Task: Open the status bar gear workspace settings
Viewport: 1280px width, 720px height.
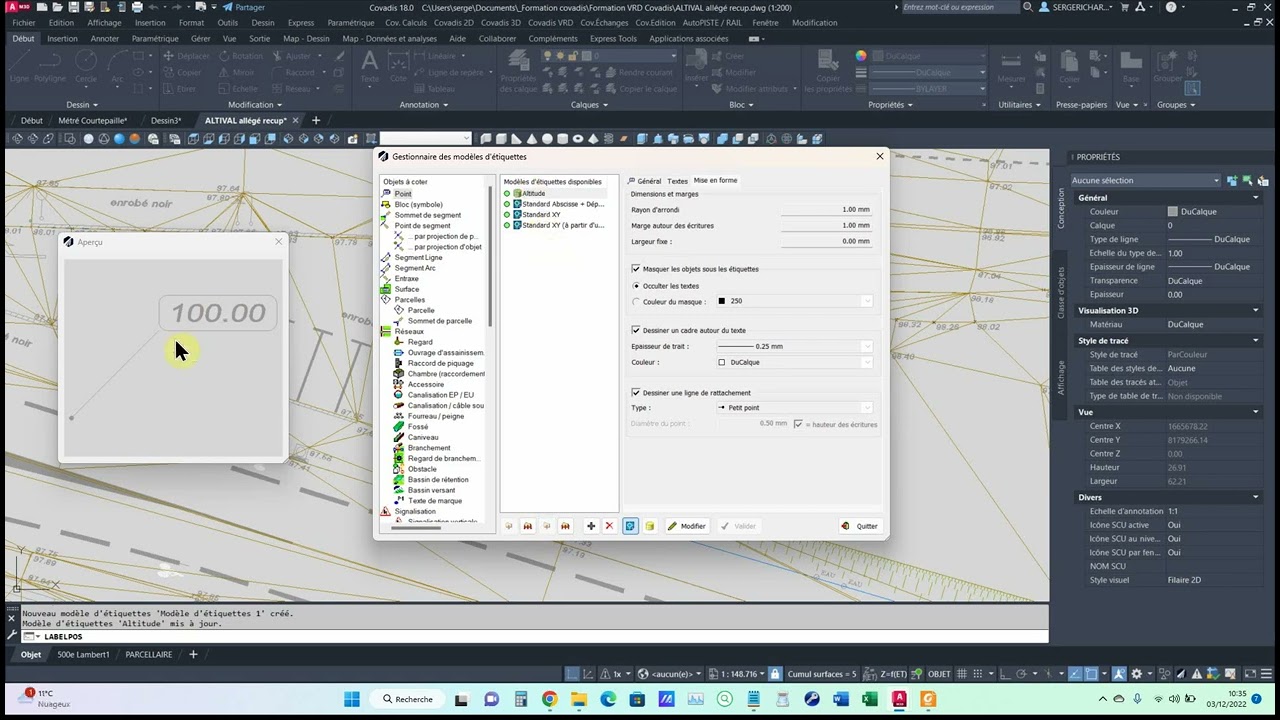Action: 1136,674
